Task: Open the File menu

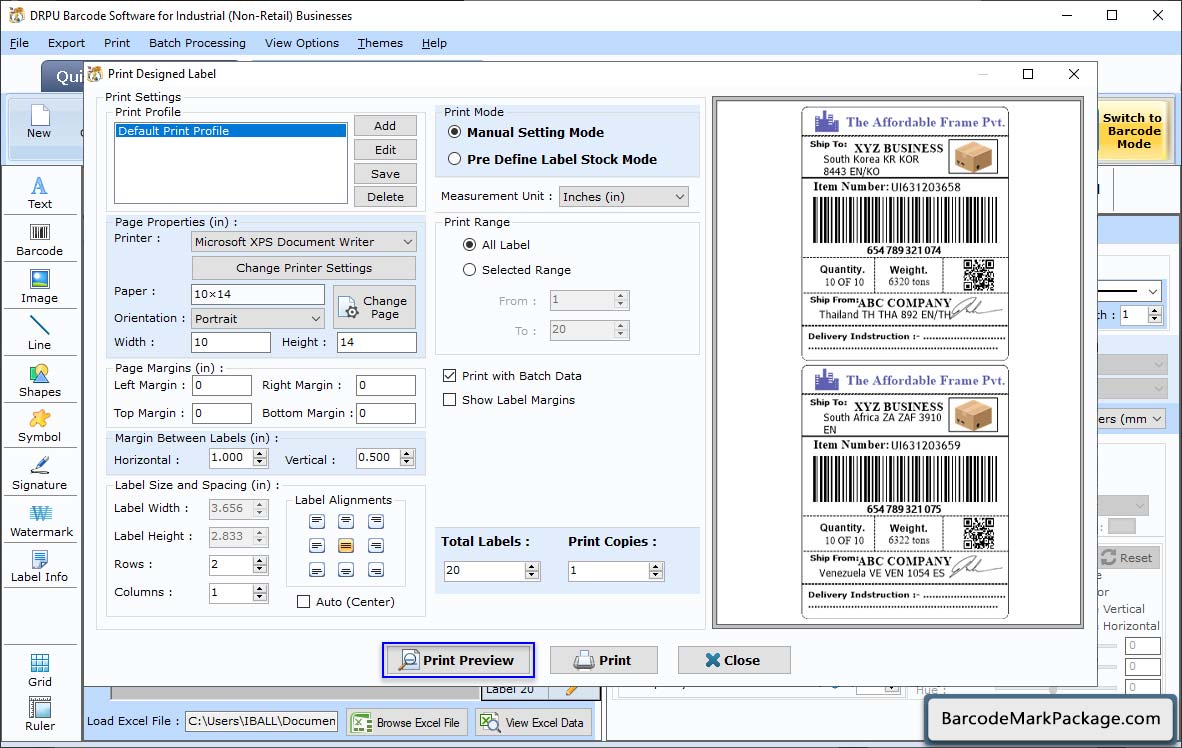Action: [20, 43]
